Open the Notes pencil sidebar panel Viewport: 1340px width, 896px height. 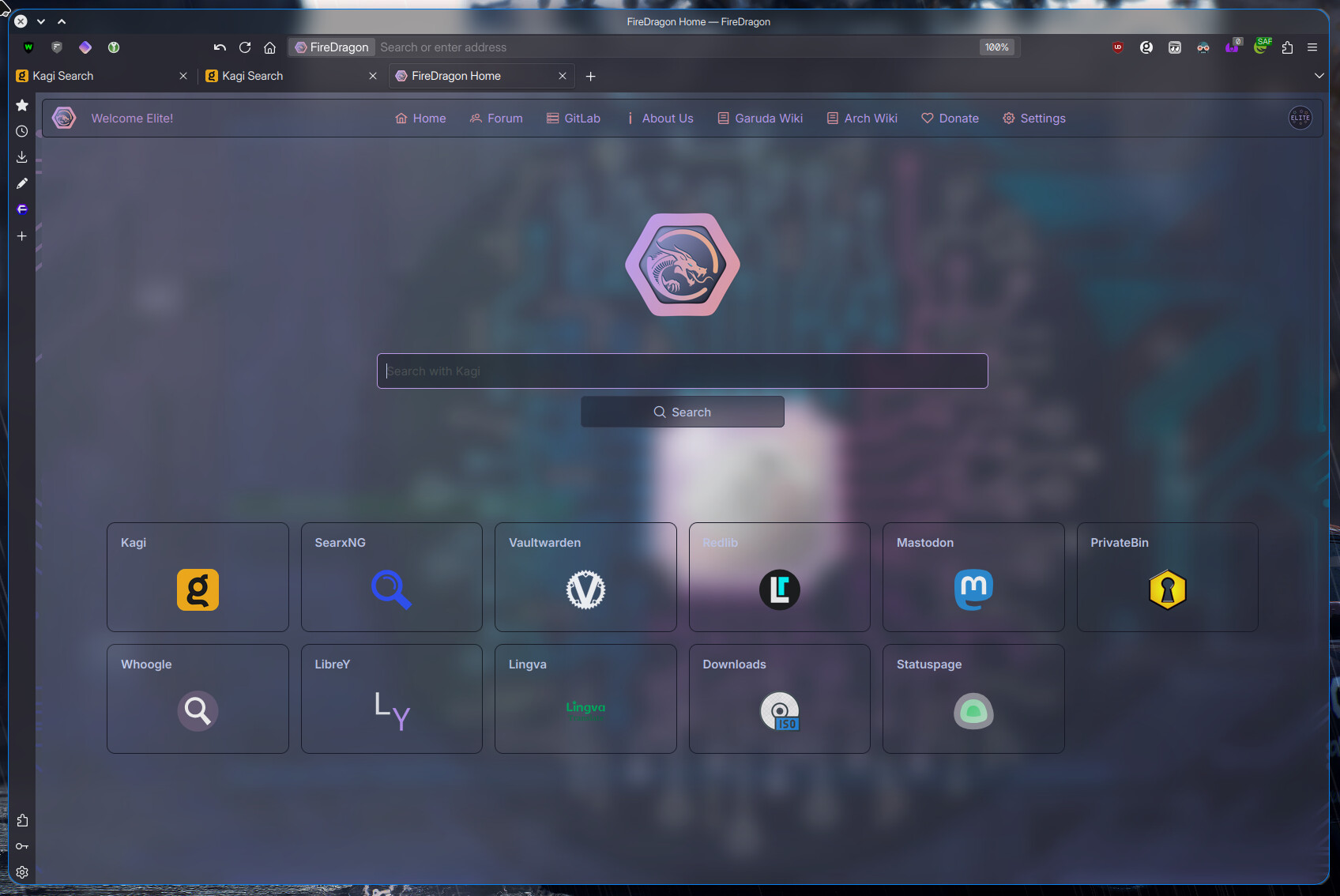click(22, 183)
